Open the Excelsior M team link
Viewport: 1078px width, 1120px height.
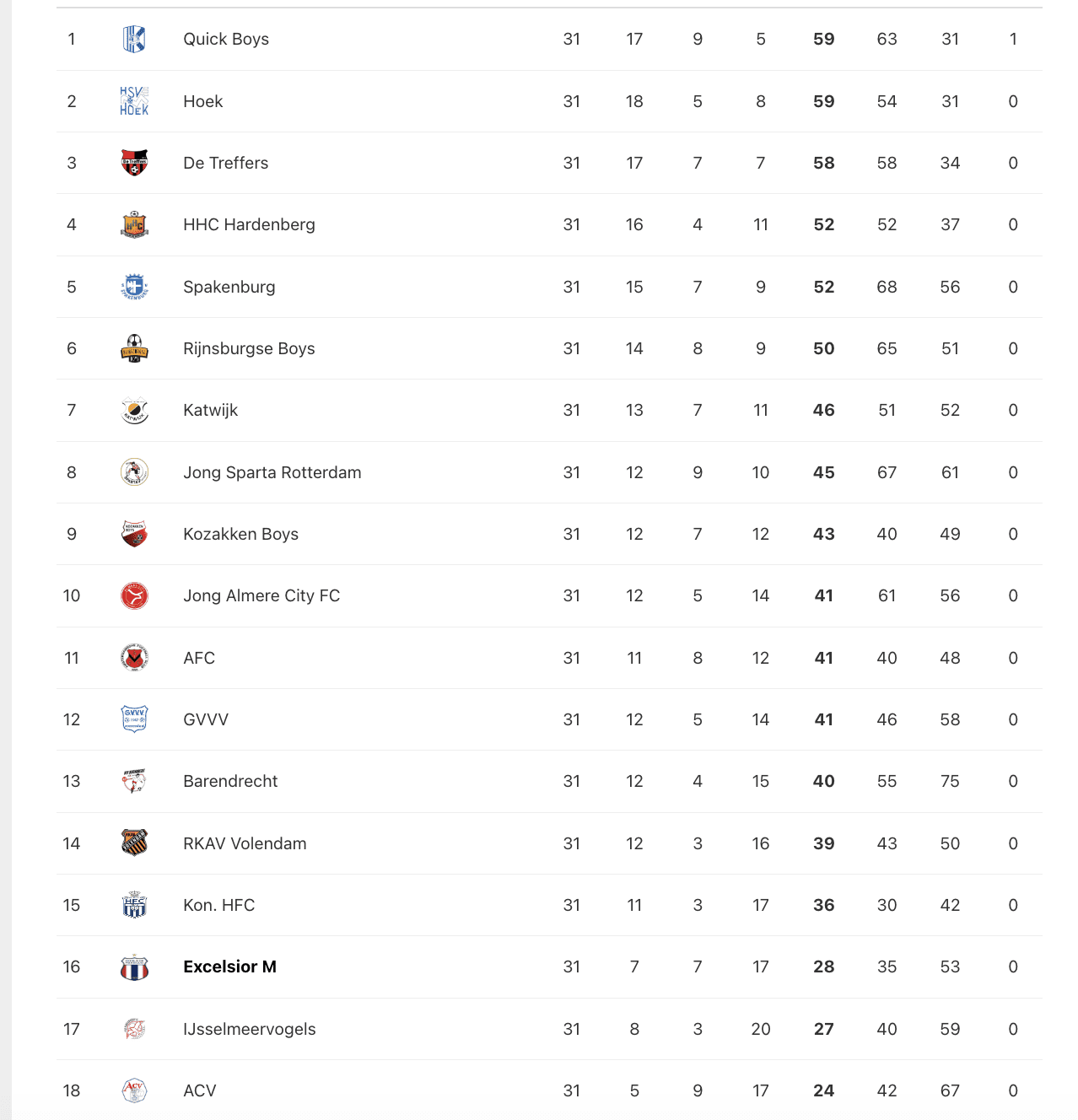pos(229,967)
